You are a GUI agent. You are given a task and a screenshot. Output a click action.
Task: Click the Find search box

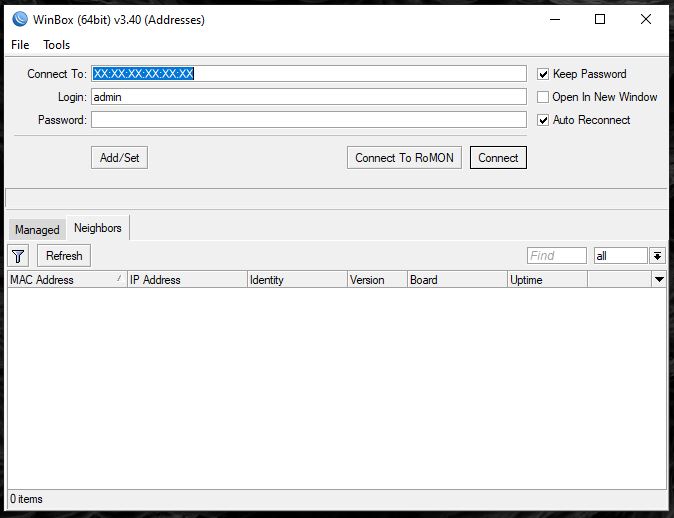(x=557, y=256)
